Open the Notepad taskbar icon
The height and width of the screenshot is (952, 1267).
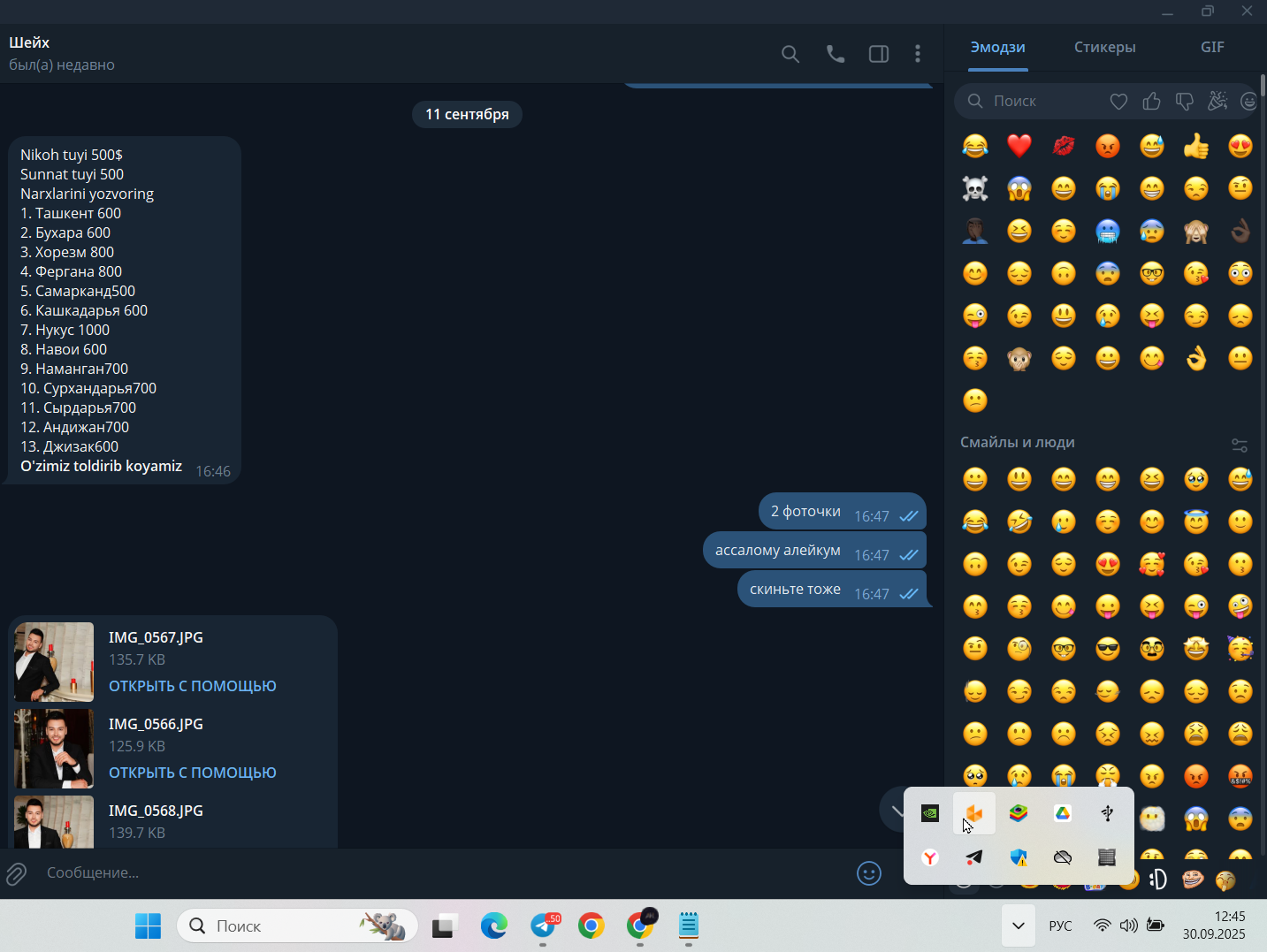pos(689,925)
